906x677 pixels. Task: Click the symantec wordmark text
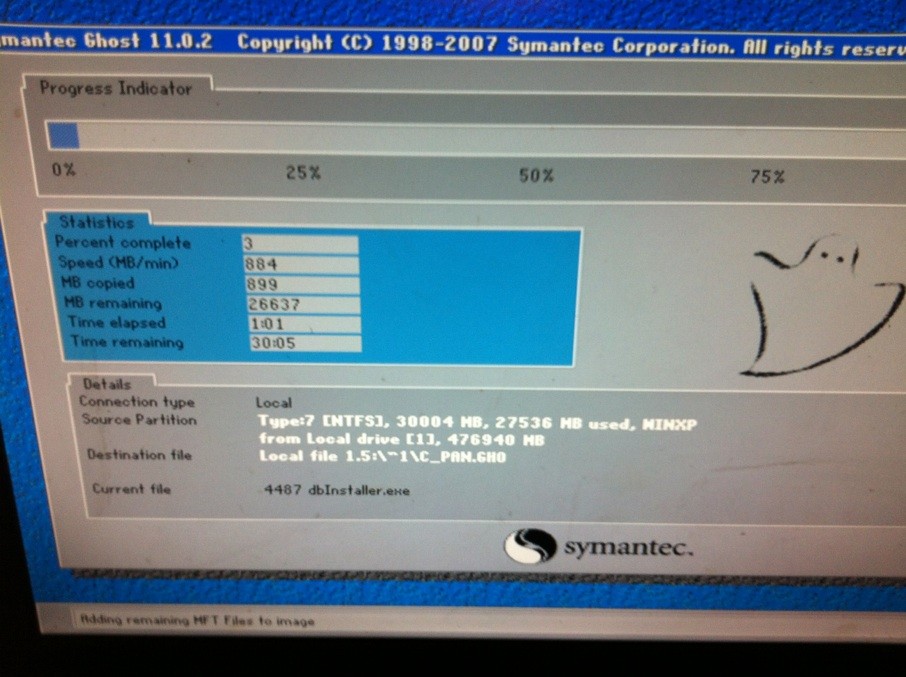pyautogui.click(x=628, y=546)
